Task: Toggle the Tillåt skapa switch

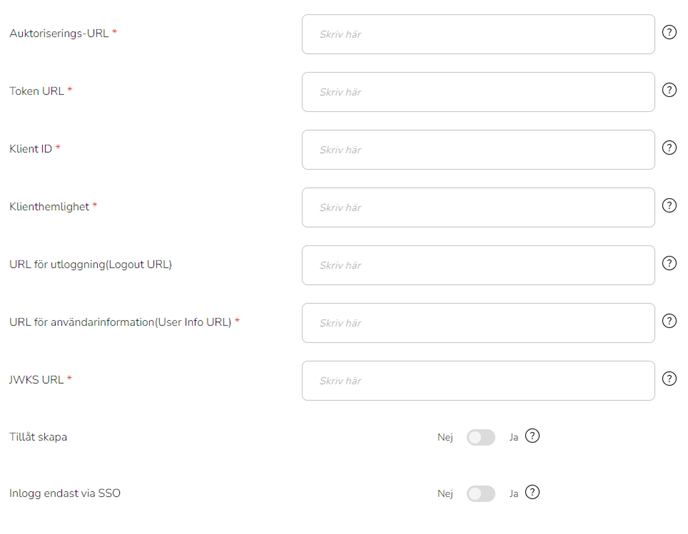Action: [x=481, y=437]
